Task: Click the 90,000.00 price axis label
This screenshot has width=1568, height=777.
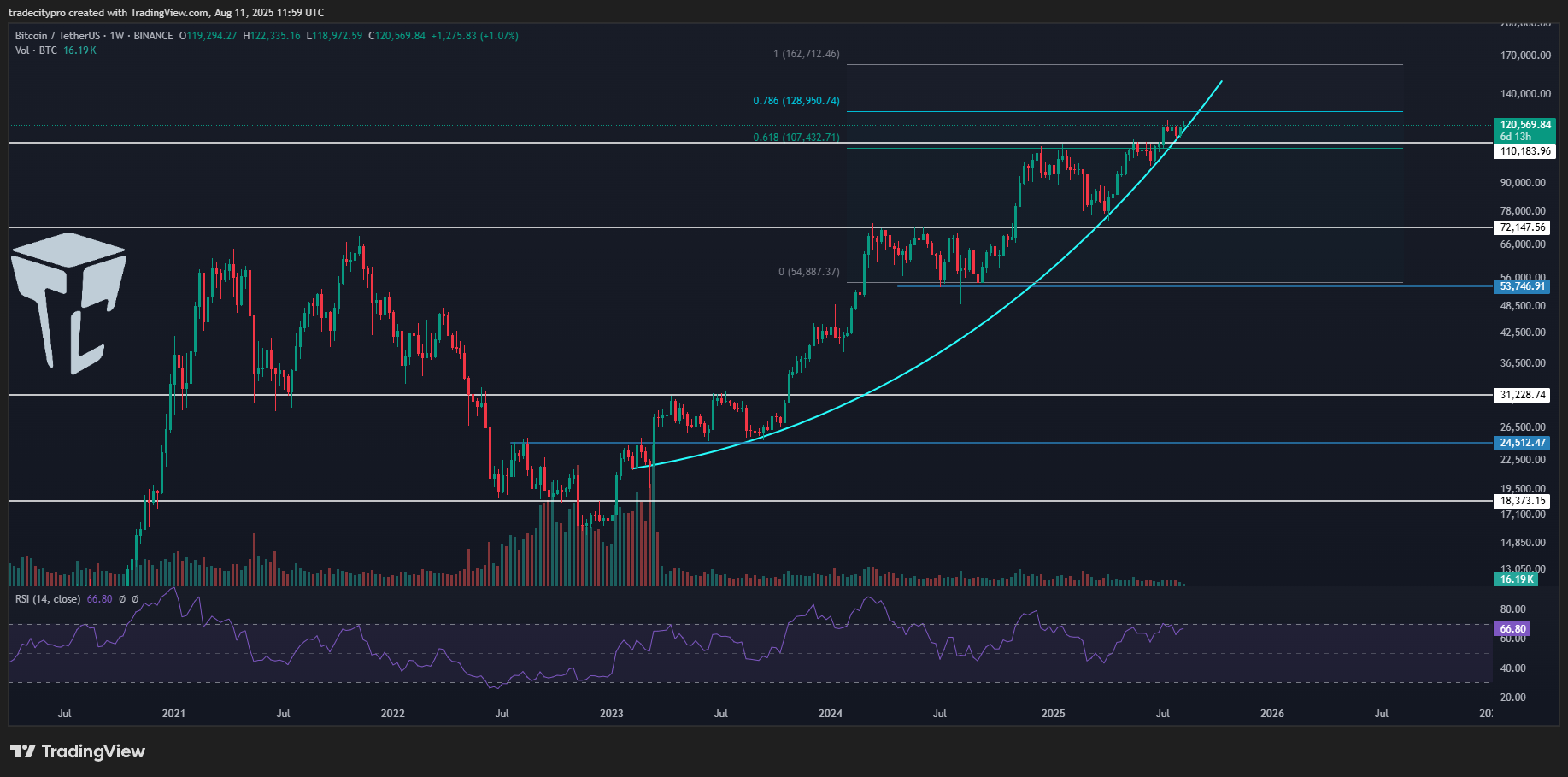Action: point(1523,183)
